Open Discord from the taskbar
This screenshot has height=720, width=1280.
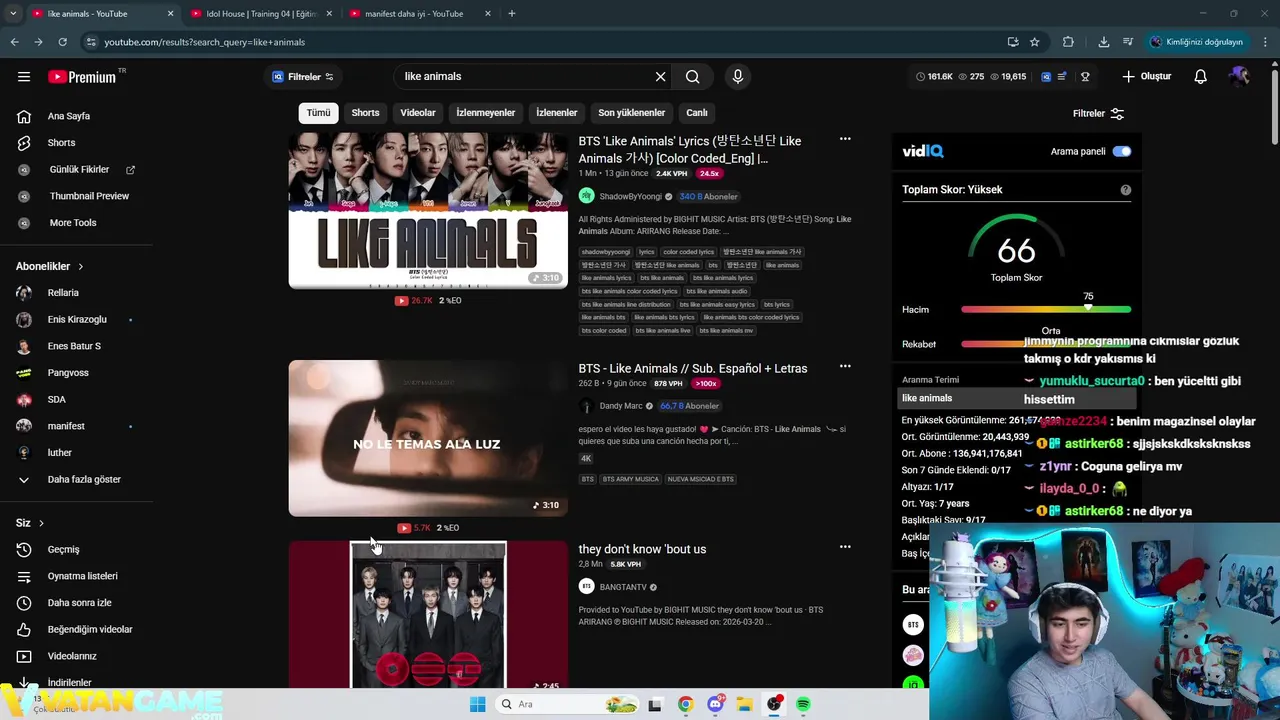[716, 705]
